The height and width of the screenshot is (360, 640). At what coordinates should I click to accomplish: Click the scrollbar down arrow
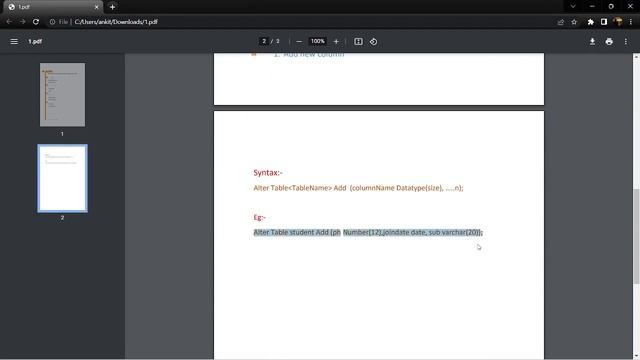click(636, 356)
